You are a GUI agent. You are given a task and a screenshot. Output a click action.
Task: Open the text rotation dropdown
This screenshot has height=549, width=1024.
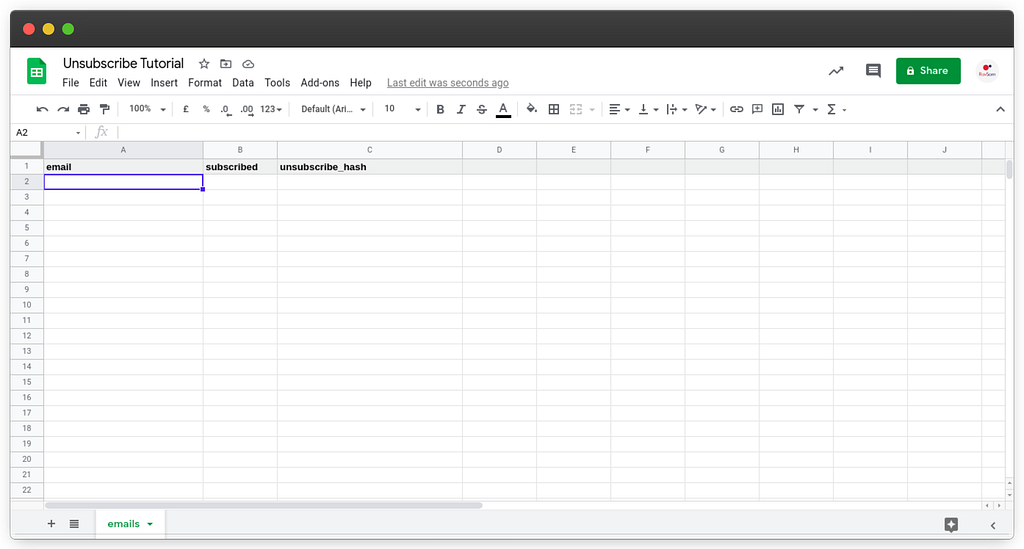point(705,109)
